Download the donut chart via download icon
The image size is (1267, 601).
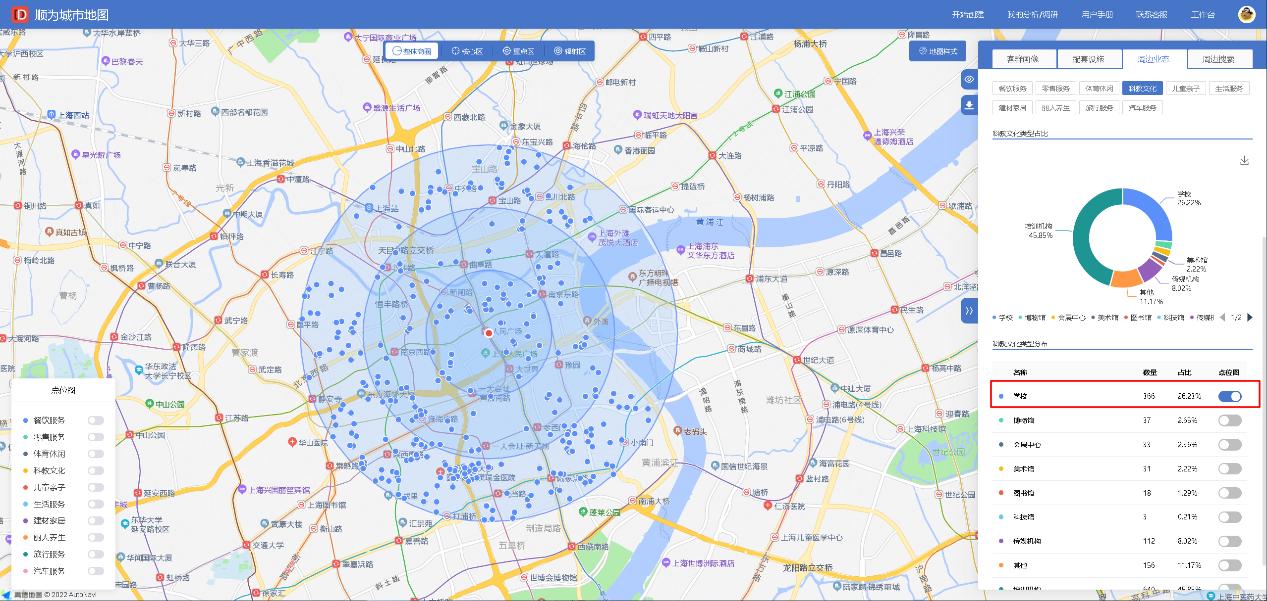coord(1244,160)
